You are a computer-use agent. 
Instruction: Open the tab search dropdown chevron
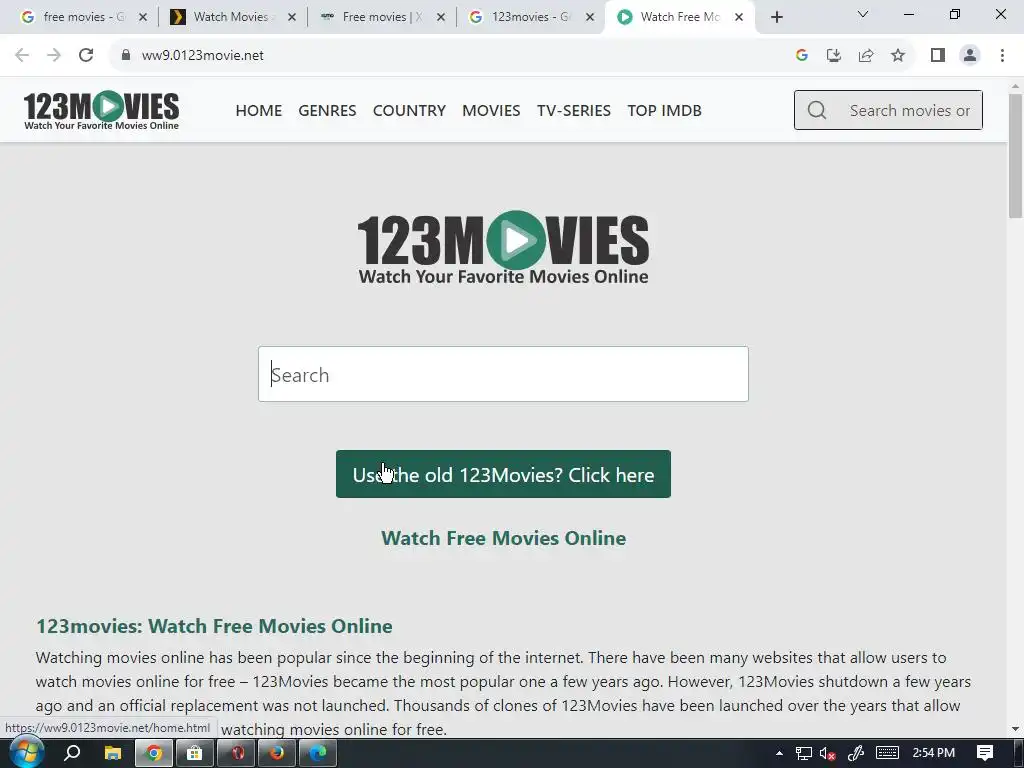863,14
